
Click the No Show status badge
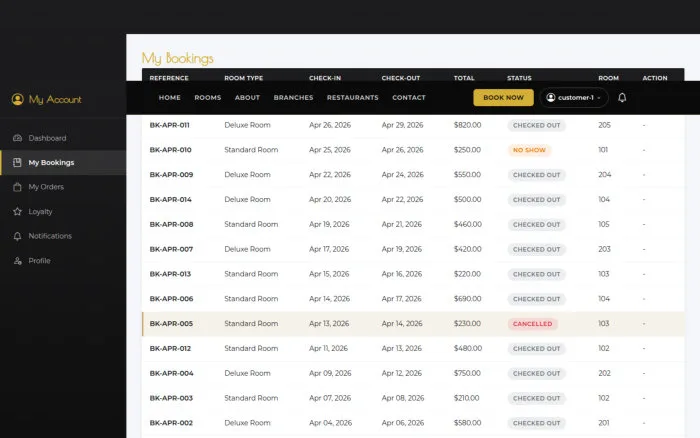(529, 150)
